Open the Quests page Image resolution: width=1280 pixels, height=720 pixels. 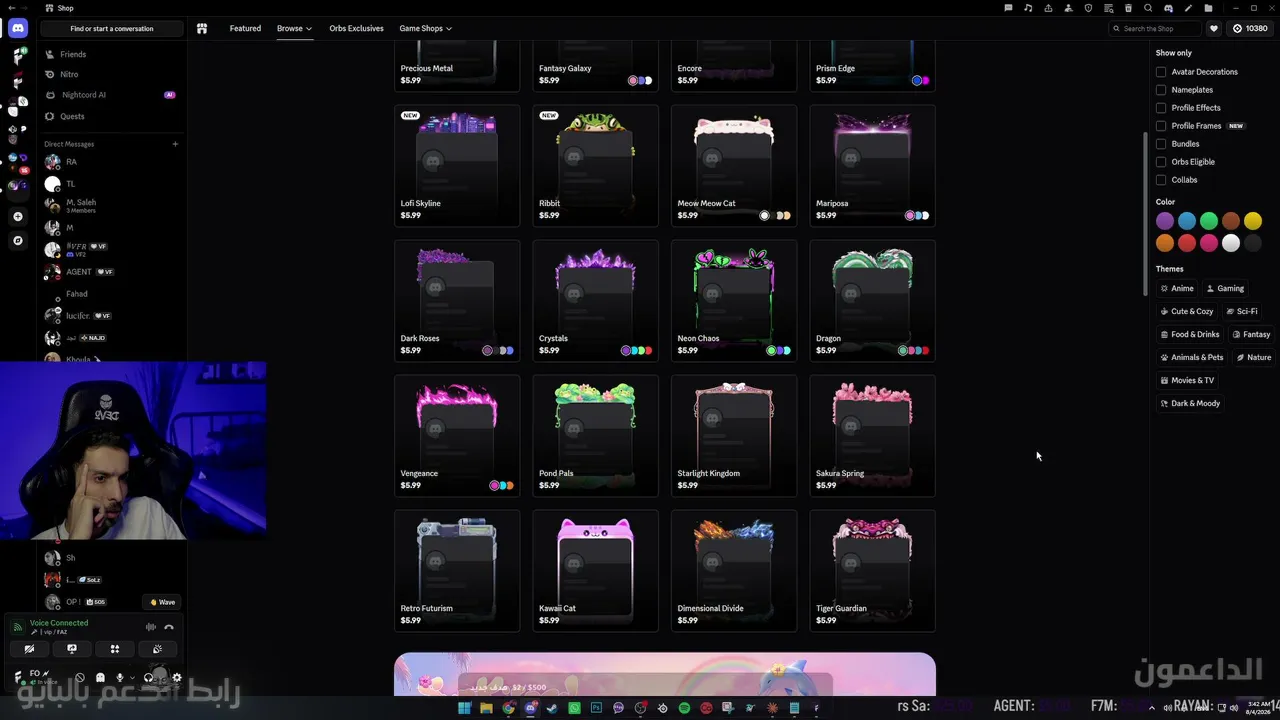[x=111, y=116]
